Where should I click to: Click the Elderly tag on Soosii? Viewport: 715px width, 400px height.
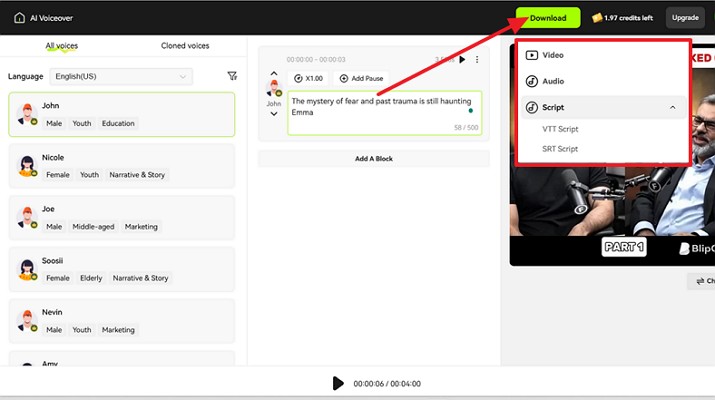point(91,278)
